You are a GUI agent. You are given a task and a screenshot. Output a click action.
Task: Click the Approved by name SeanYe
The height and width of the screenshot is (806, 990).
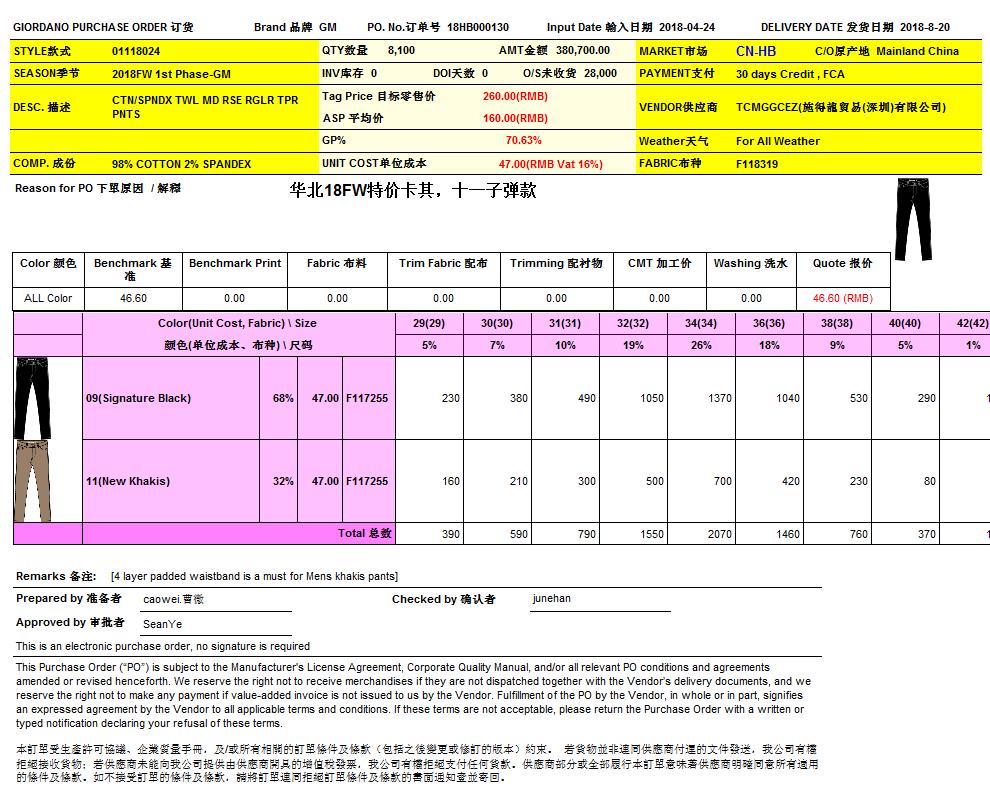click(162, 623)
